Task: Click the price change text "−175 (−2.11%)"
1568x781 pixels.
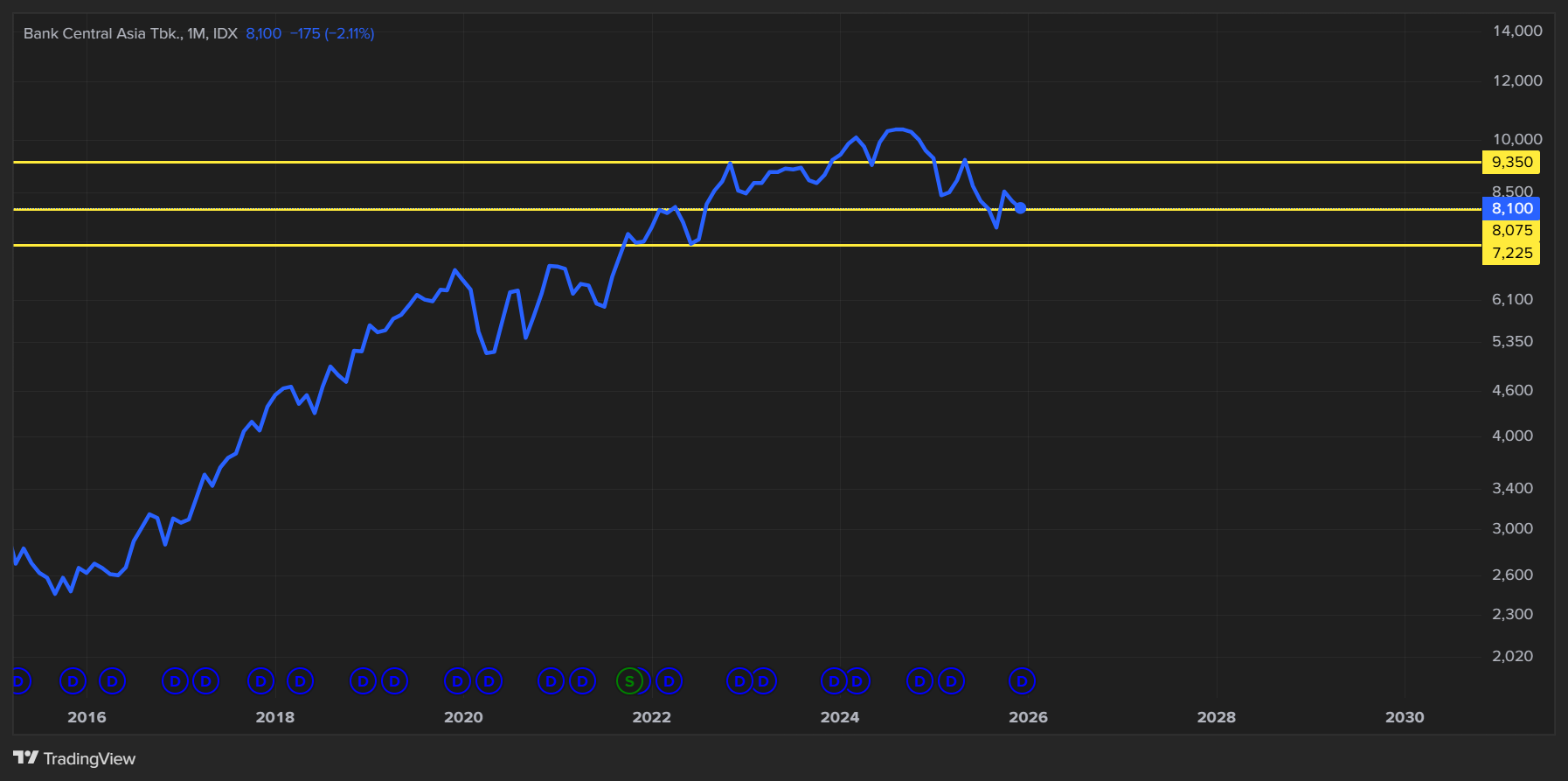Action: 332,33
